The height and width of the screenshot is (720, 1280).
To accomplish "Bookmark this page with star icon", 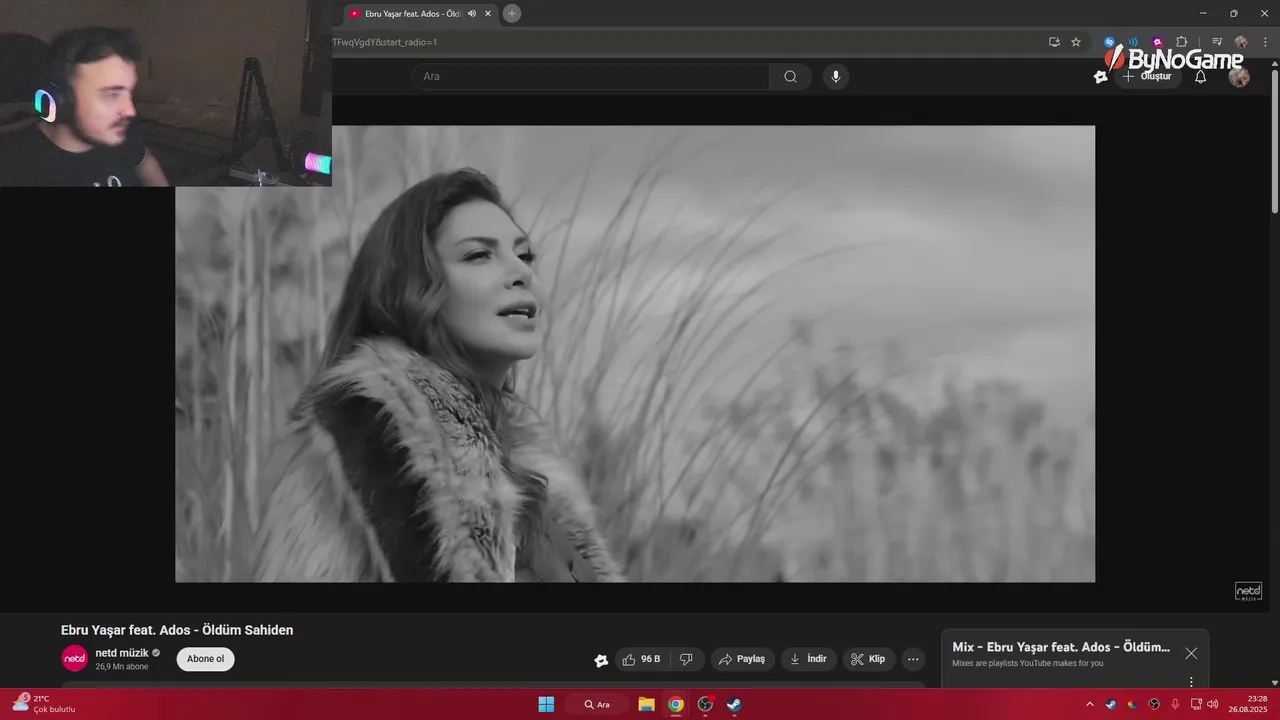I will 1076,42.
